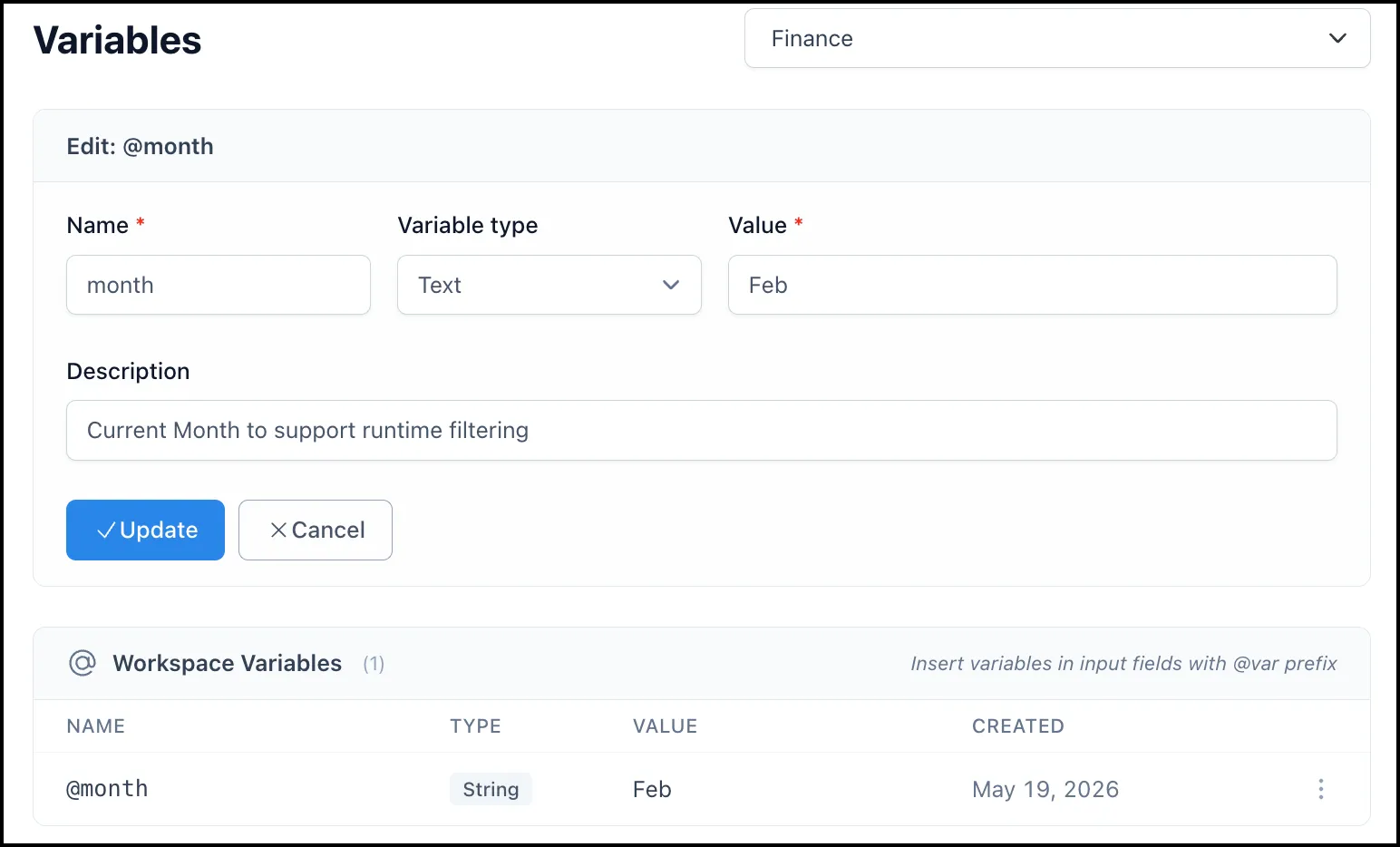
Task: Click the X icon on Cancel button
Action: pyautogui.click(x=278, y=531)
